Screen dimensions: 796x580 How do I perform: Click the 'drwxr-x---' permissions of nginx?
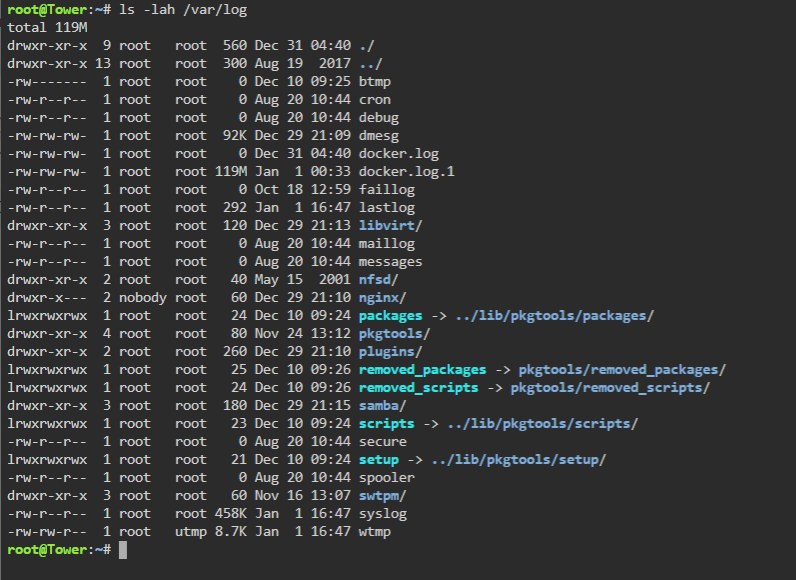click(47, 298)
